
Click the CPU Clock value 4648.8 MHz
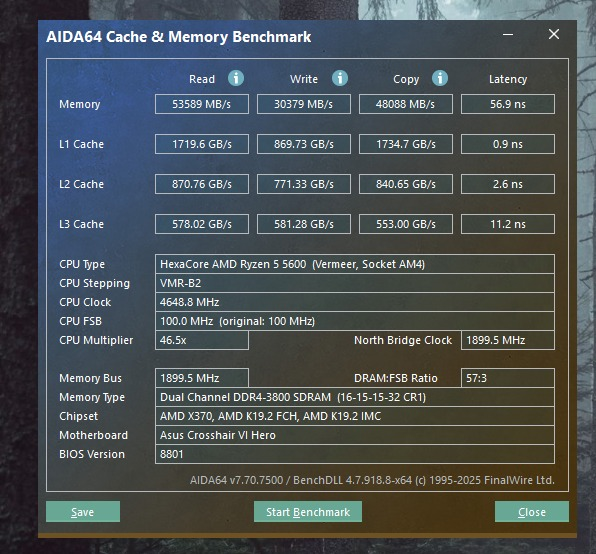click(355, 302)
